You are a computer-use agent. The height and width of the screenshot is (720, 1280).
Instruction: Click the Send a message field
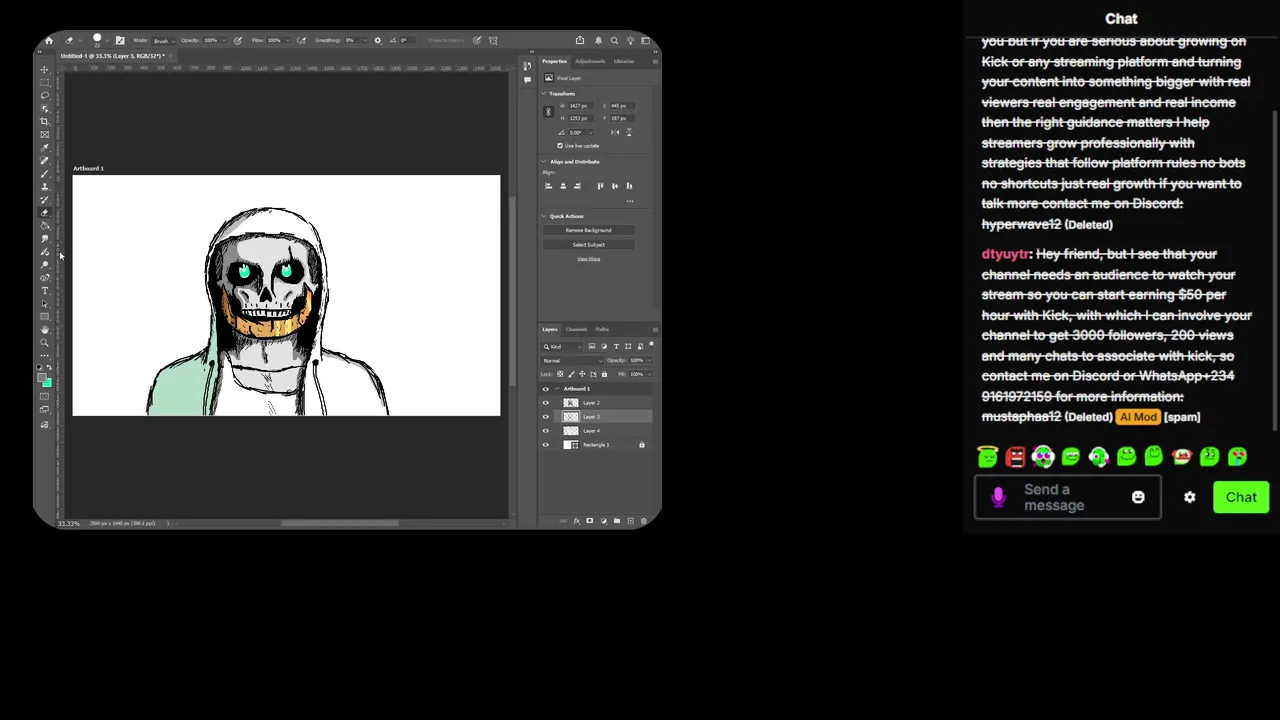point(1067,497)
